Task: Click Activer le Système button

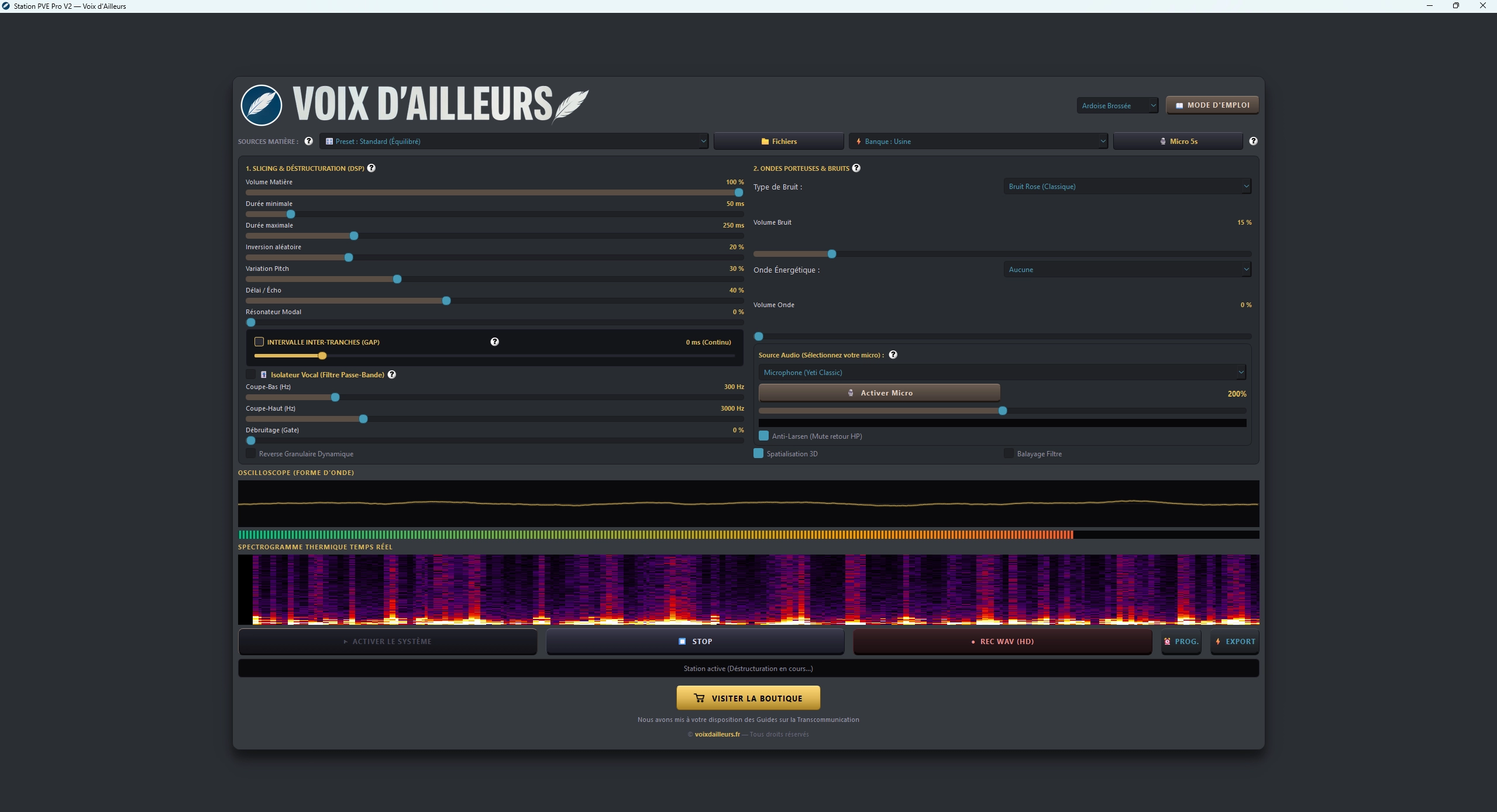Action: point(387,641)
